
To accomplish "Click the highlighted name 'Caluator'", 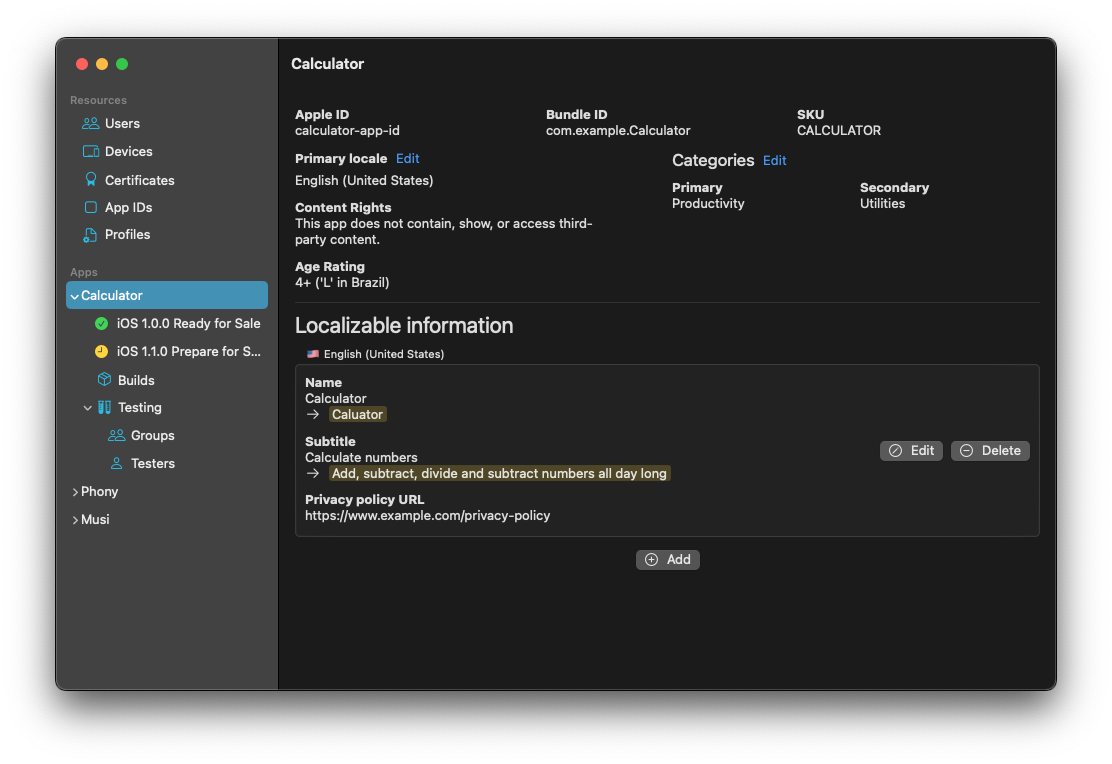I will coord(357,414).
